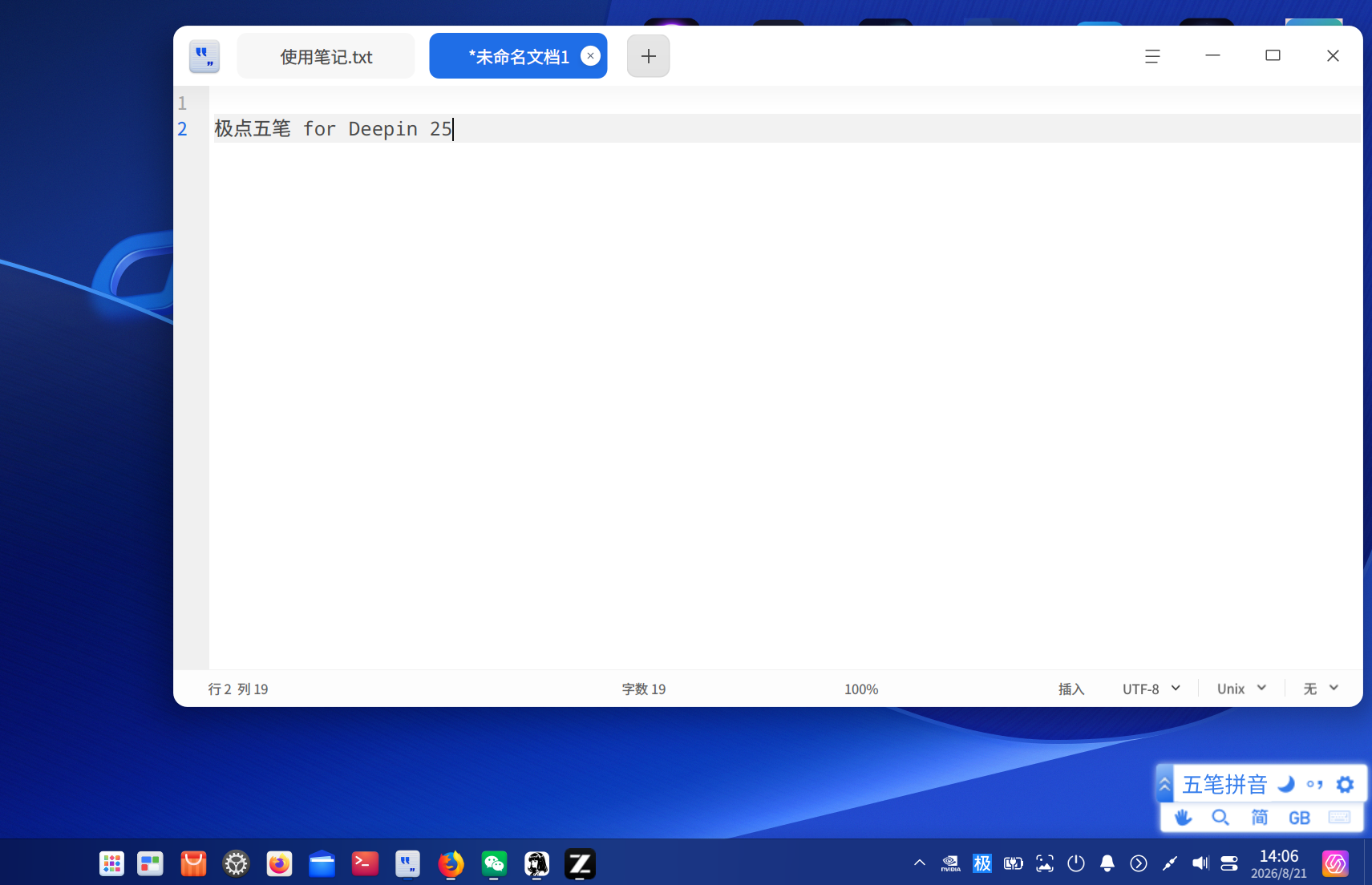Click the '行 2 列 19' status entry

click(x=238, y=689)
